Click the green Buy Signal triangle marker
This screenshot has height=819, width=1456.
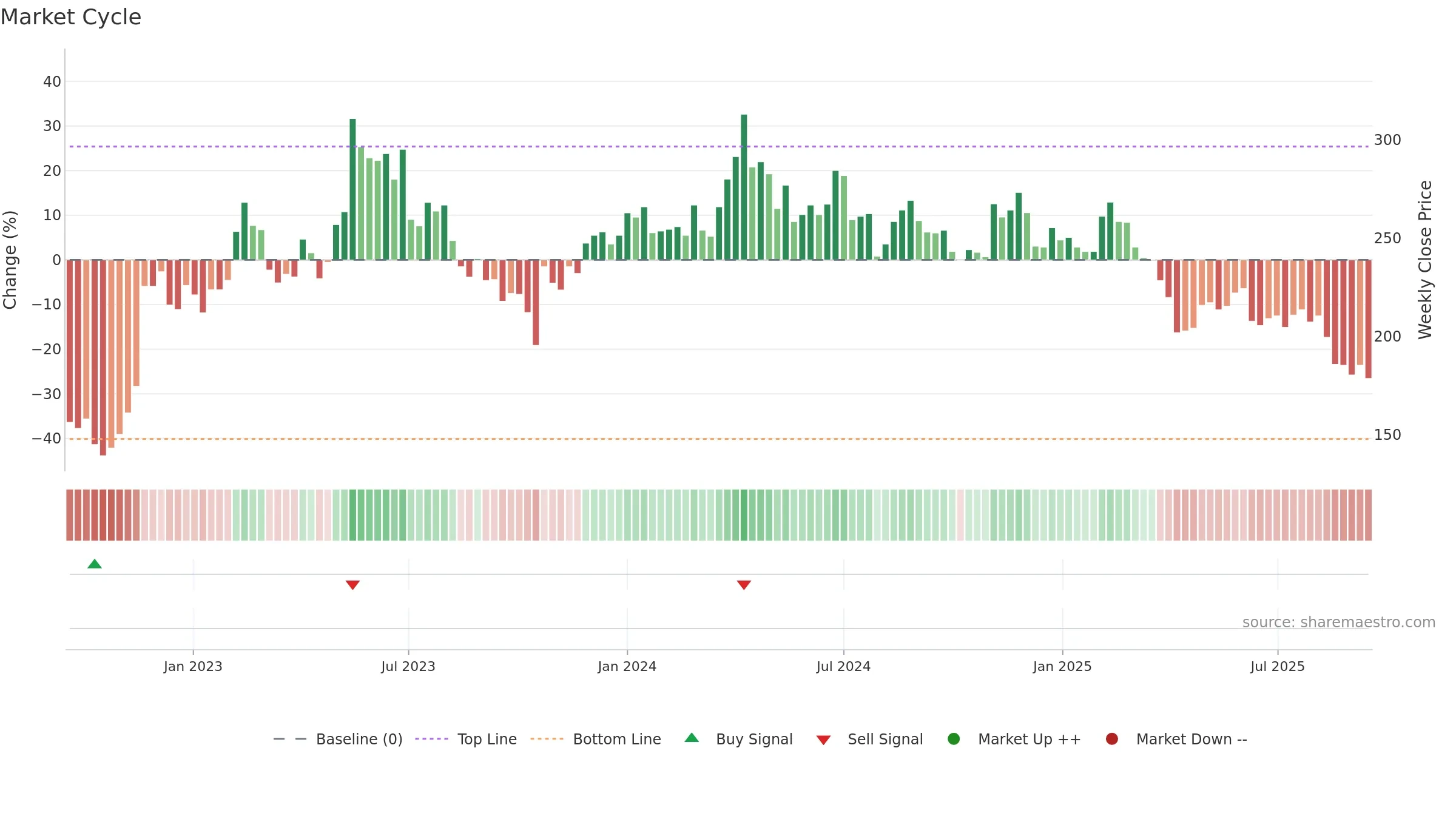(95, 564)
